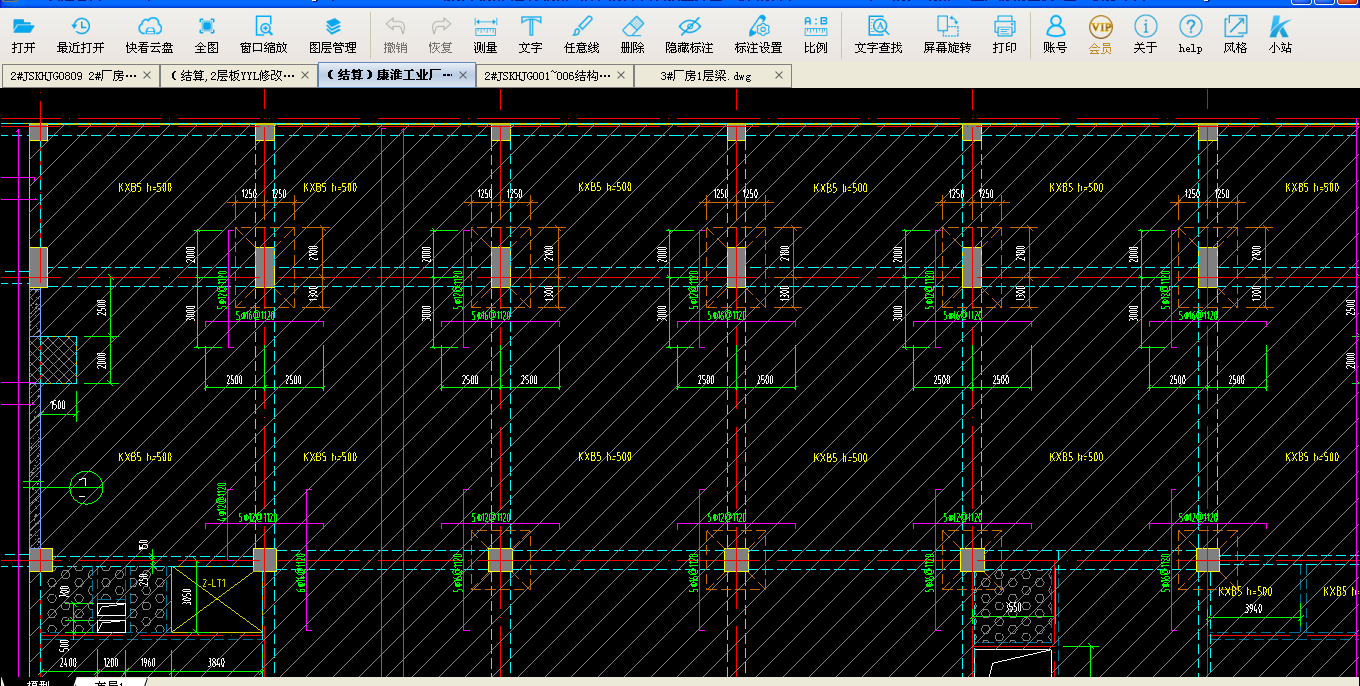
Task: Click the 风格 style icon
Action: [x=1236, y=26]
